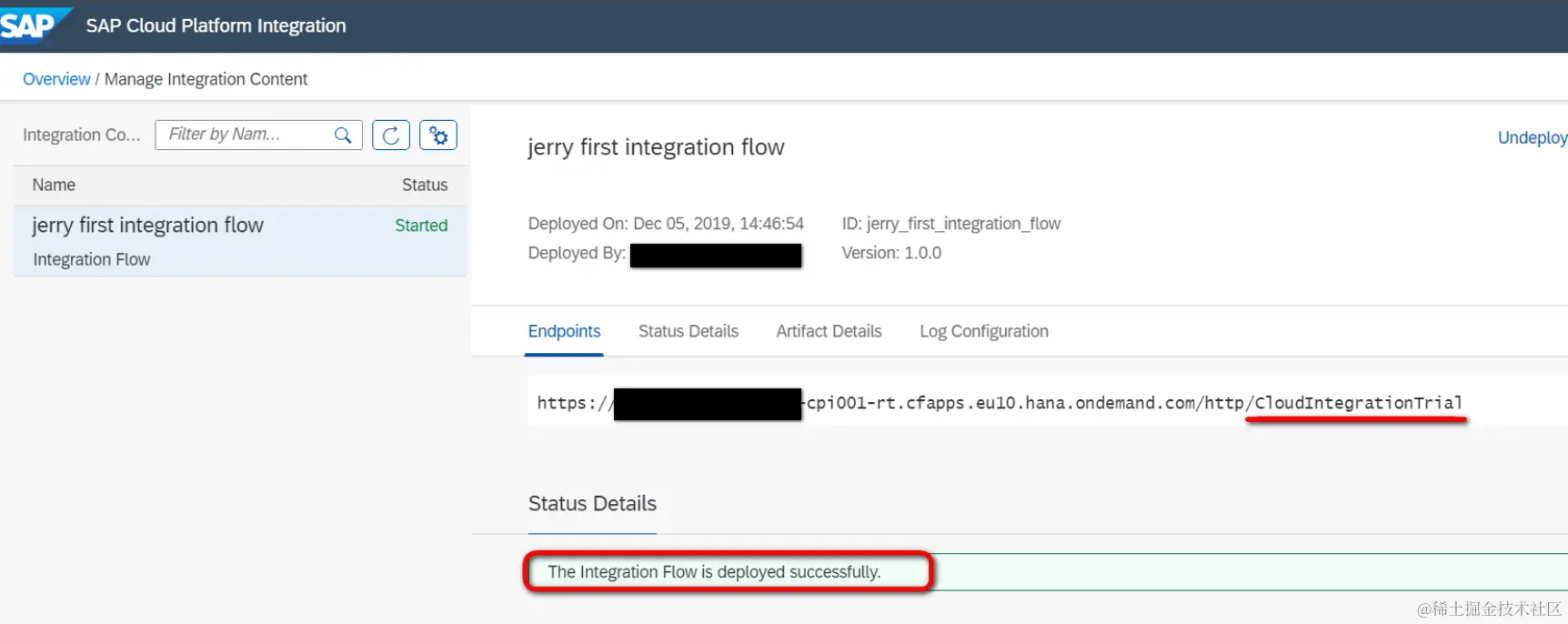Click the Name column header

[x=54, y=185]
